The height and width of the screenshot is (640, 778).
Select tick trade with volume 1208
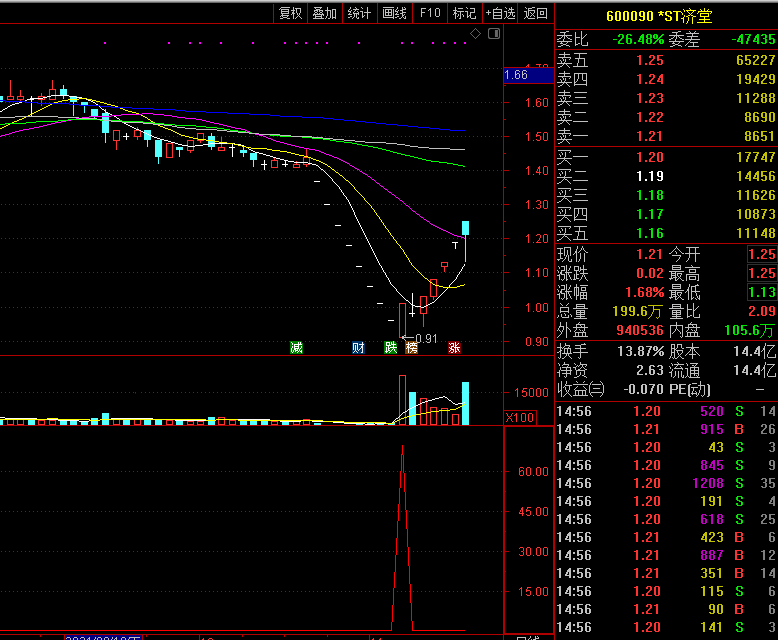(666, 483)
